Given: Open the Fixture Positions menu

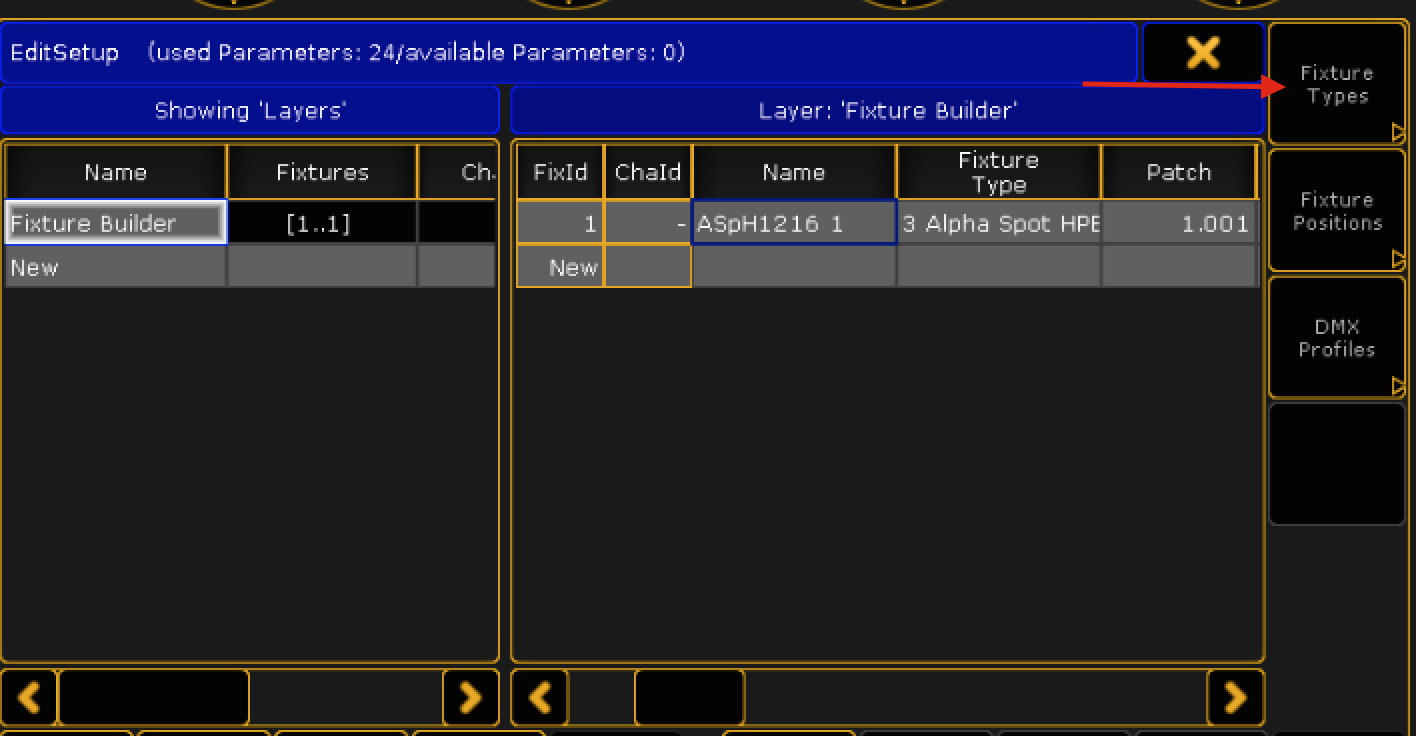Looking at the screenshot, I should pos(1336,211).
